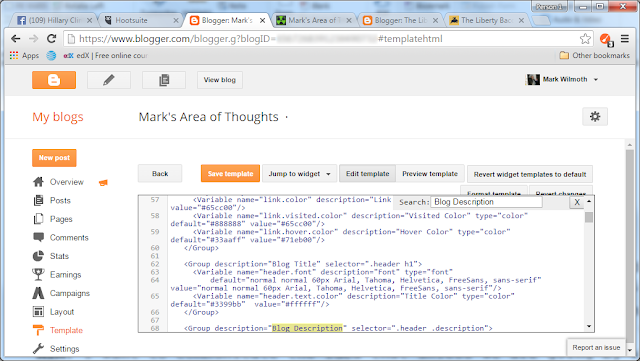
Task: Click the Preview template tab button
Action: click(430, 174)
